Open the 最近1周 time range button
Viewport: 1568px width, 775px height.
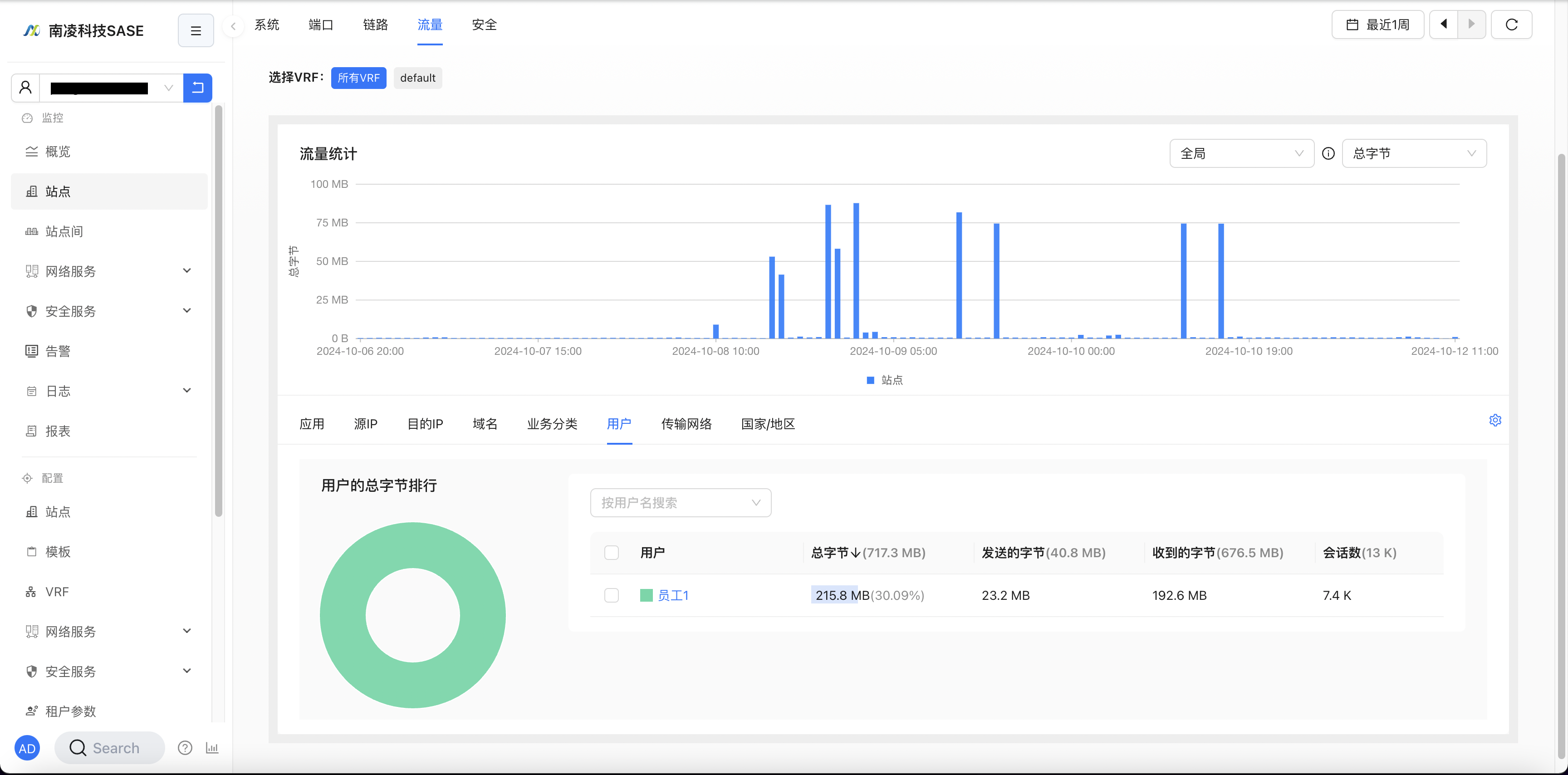coord(1377,25)
